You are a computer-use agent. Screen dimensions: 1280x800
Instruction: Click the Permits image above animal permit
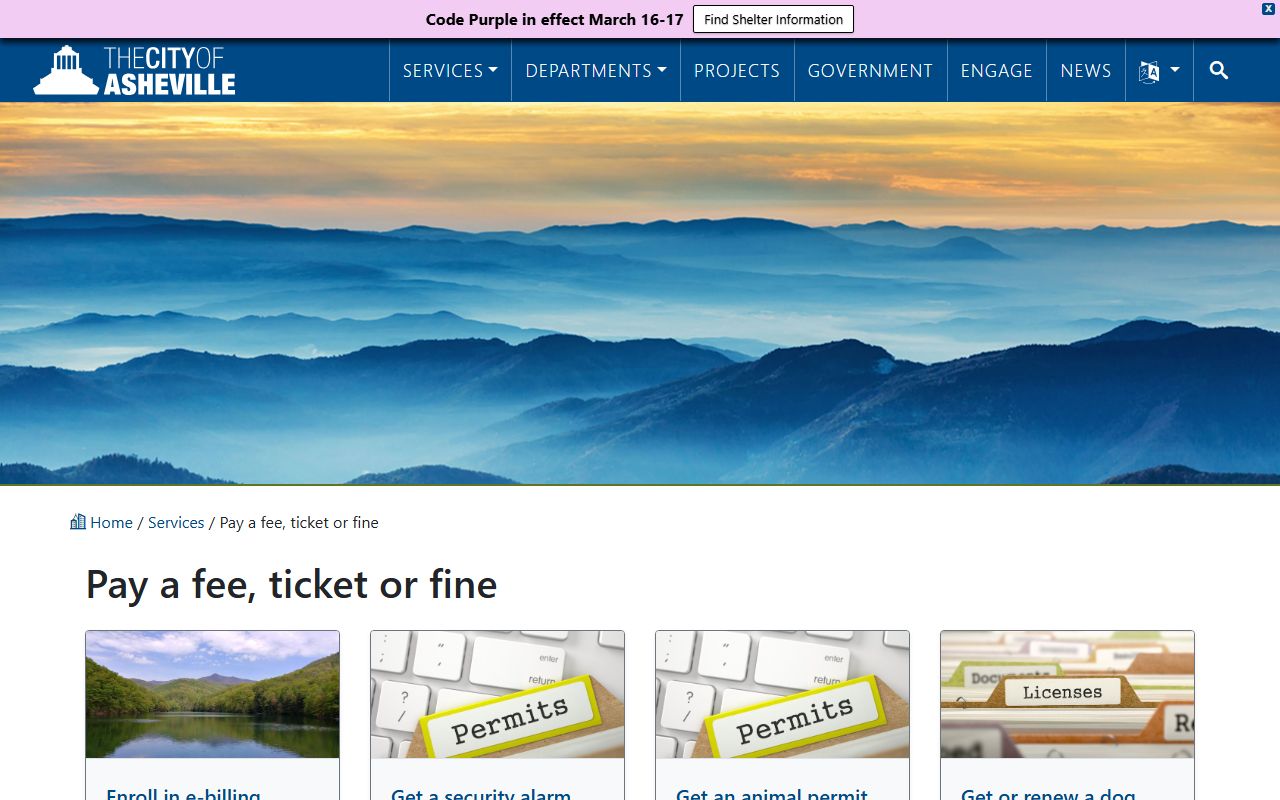point(782,694)
